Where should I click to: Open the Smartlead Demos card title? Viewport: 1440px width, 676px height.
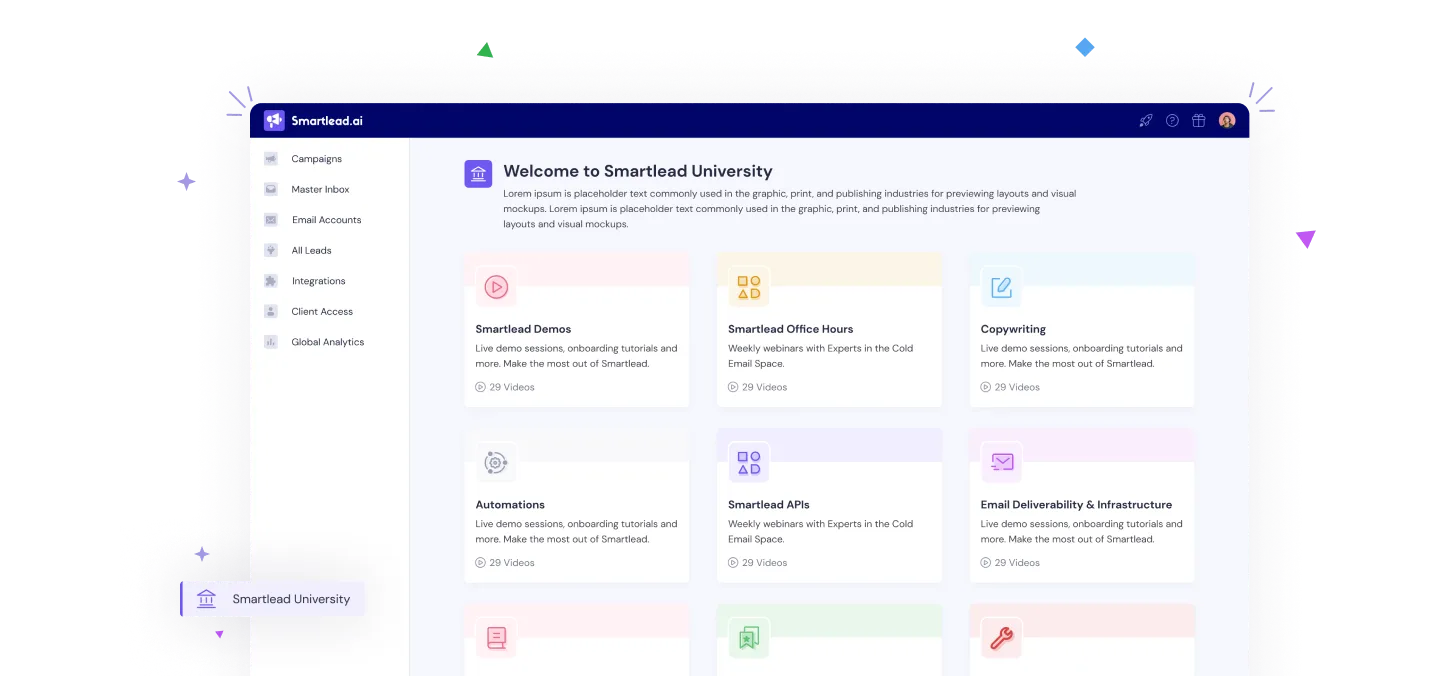coord(523,329)
